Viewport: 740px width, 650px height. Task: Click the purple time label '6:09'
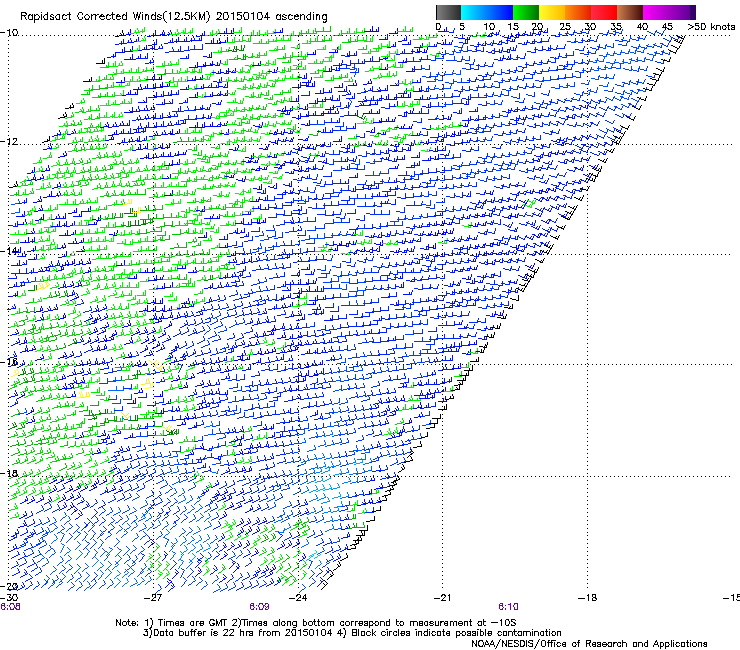[259, 607]
